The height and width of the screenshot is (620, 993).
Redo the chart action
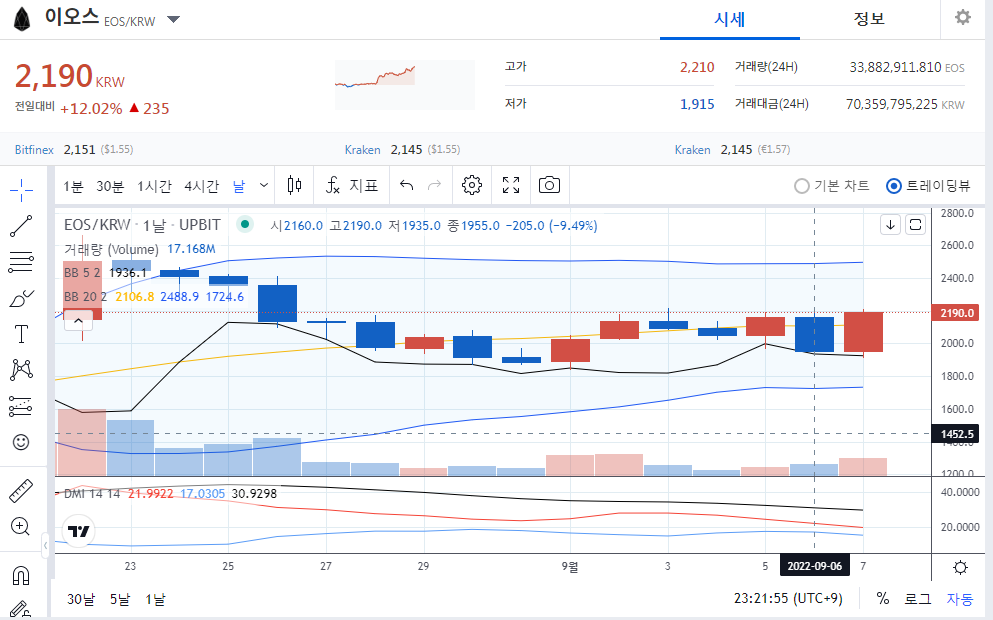(x=434, y=186)
